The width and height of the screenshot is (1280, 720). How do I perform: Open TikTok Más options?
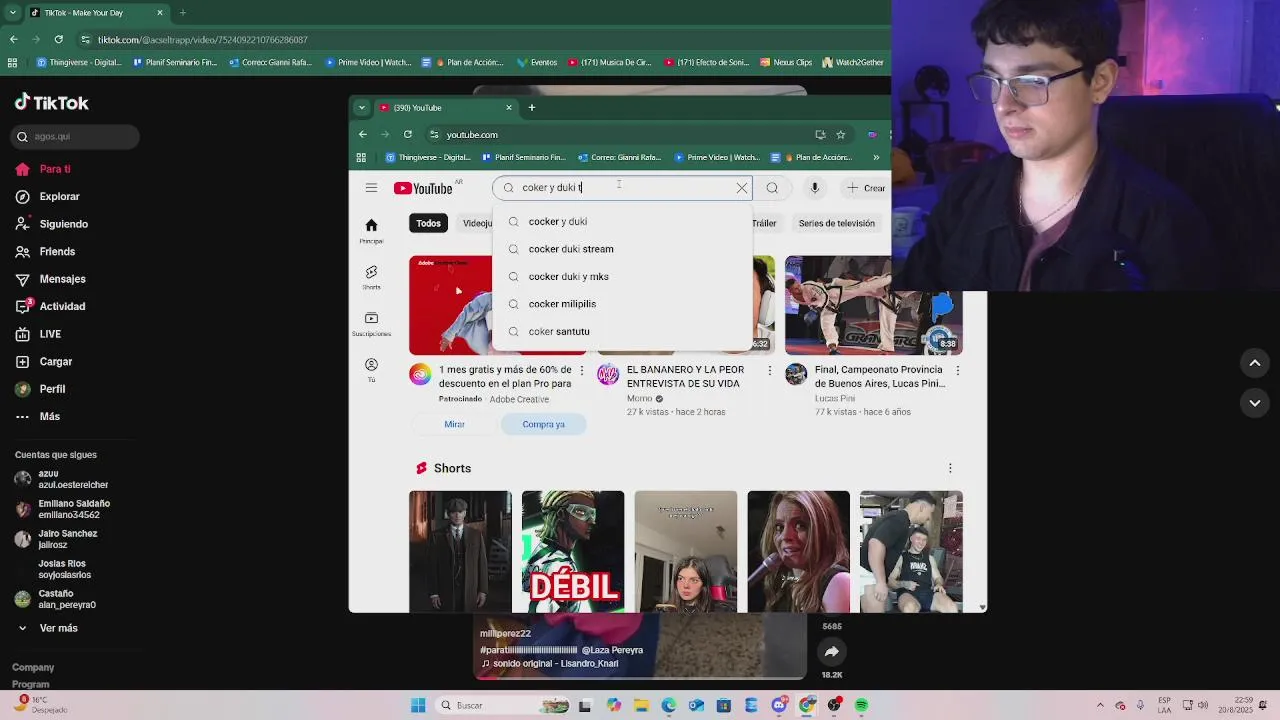tap(37, 417)
